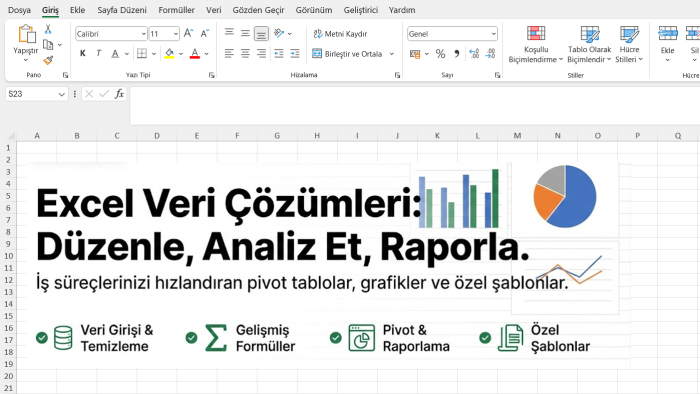Open borders dropdown arrow
The height and width of the screenshot is (394, 700).
(x=154, y=54)
